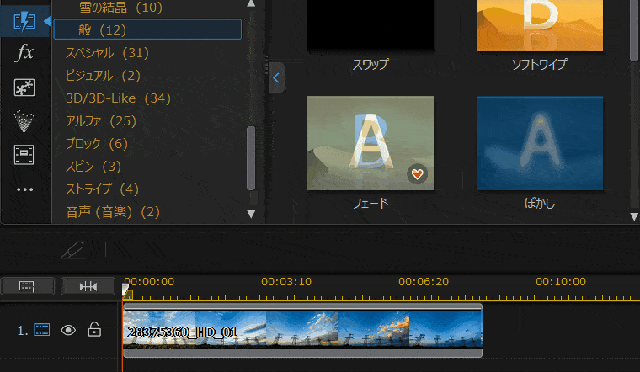
Task: Click the category list down arrow
Action: (251, 214)
